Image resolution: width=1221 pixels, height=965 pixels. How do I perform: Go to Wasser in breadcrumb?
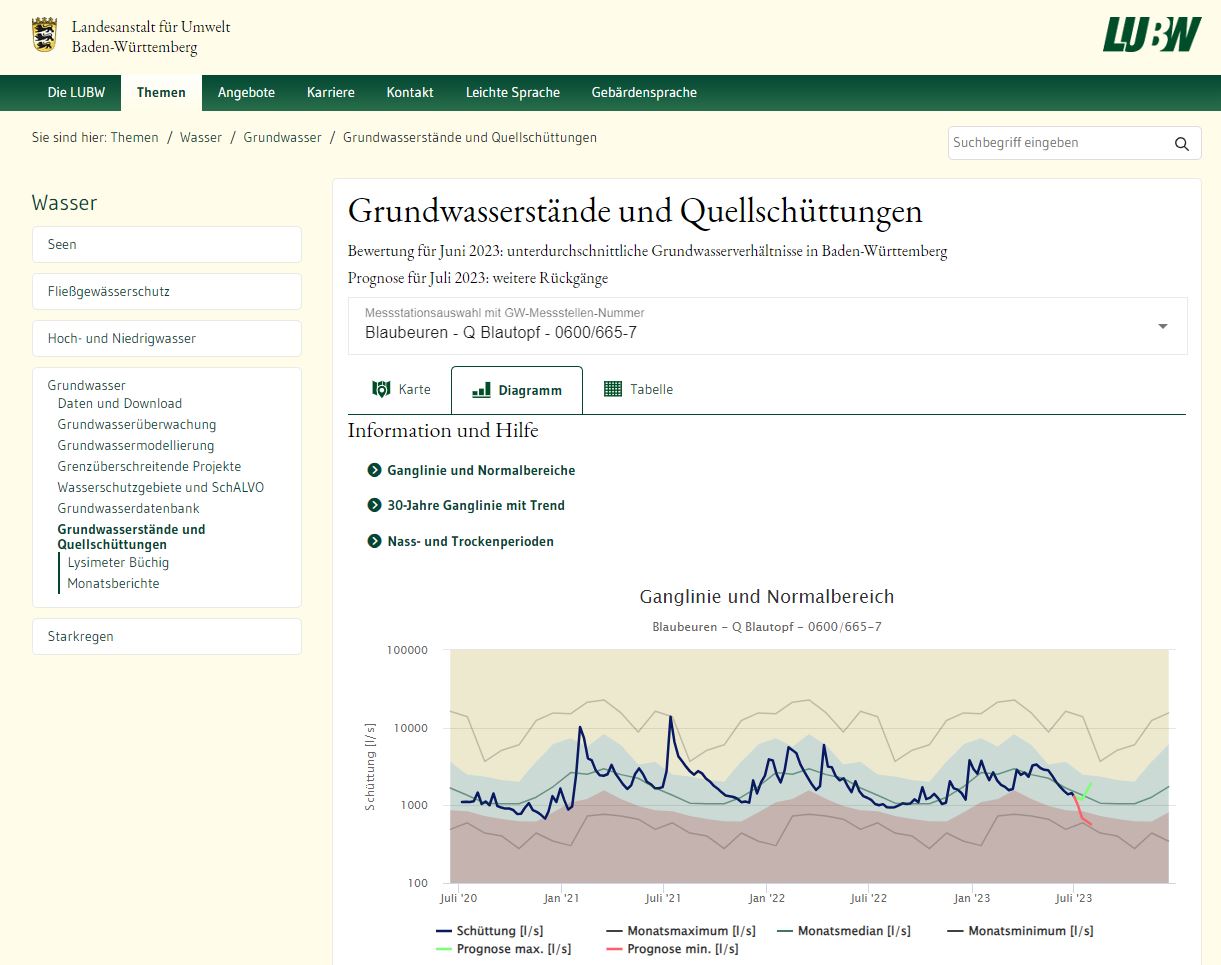(201, 137)
